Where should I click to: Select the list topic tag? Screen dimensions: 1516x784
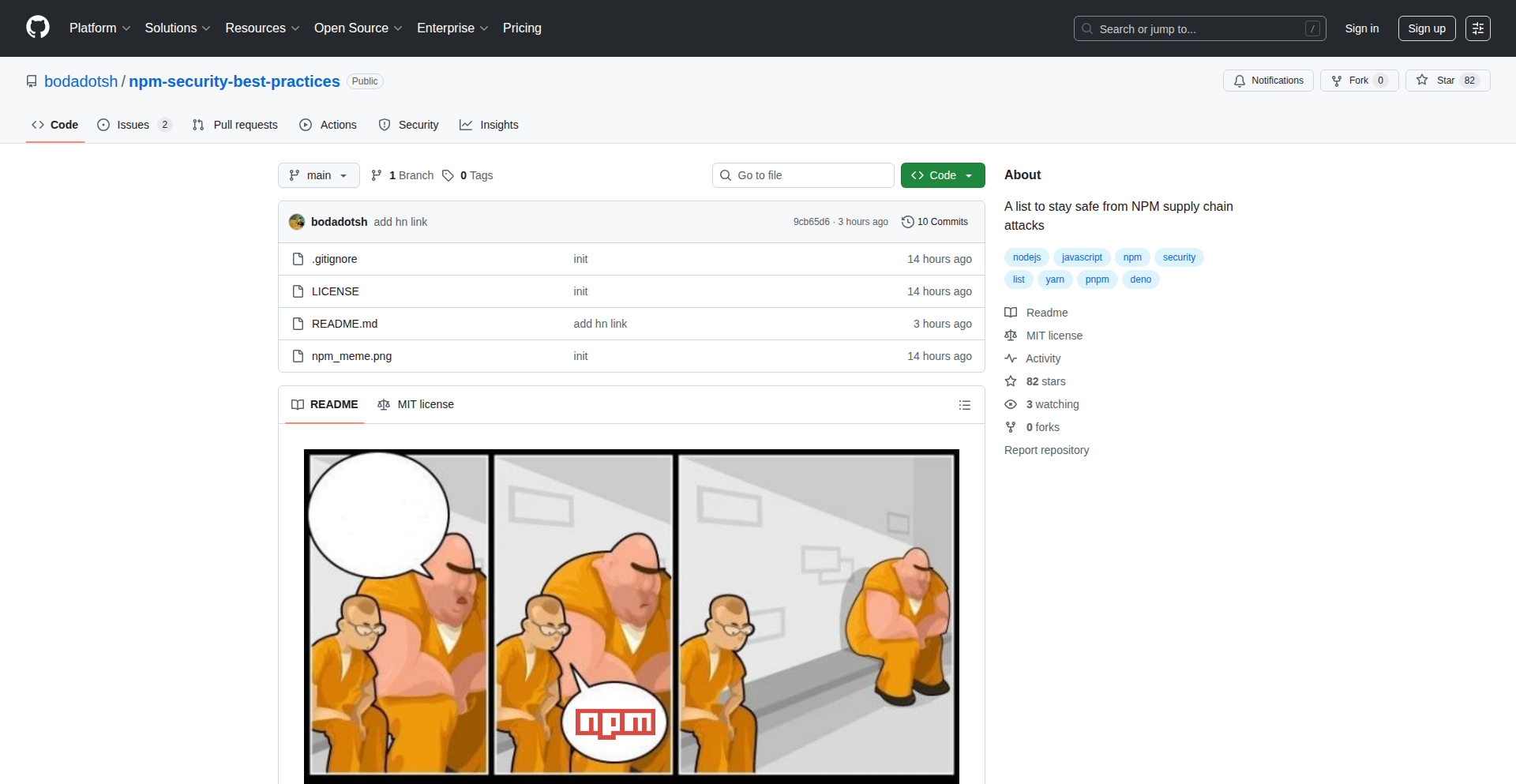1019,279
